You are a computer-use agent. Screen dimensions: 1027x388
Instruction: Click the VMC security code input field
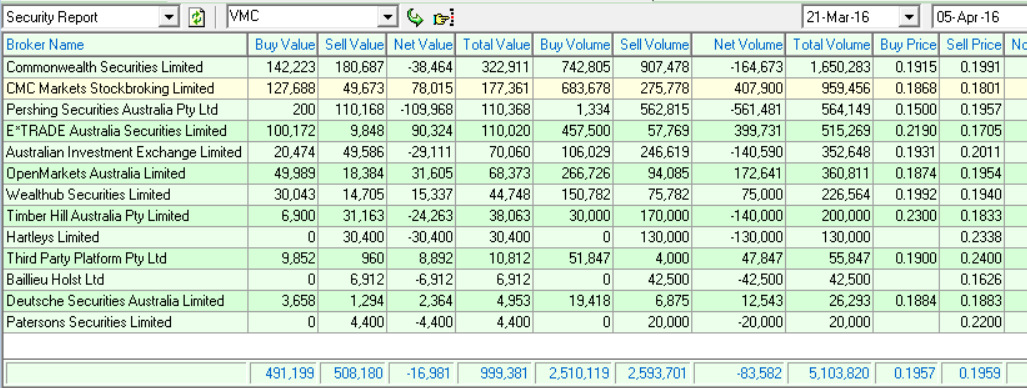coord(303,18)
